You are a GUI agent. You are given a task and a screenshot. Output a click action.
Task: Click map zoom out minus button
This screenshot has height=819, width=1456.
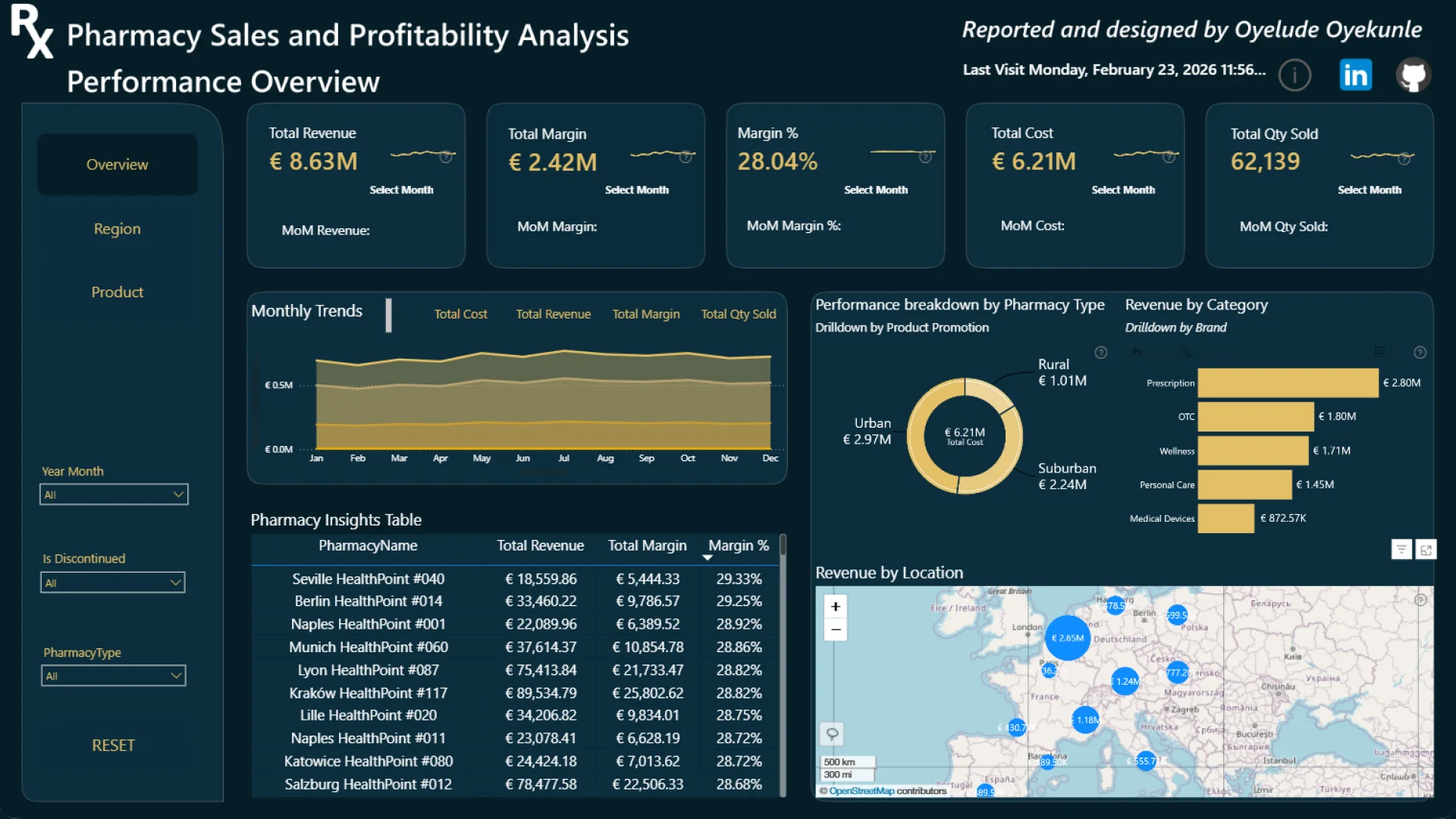(x=835, y=629)
